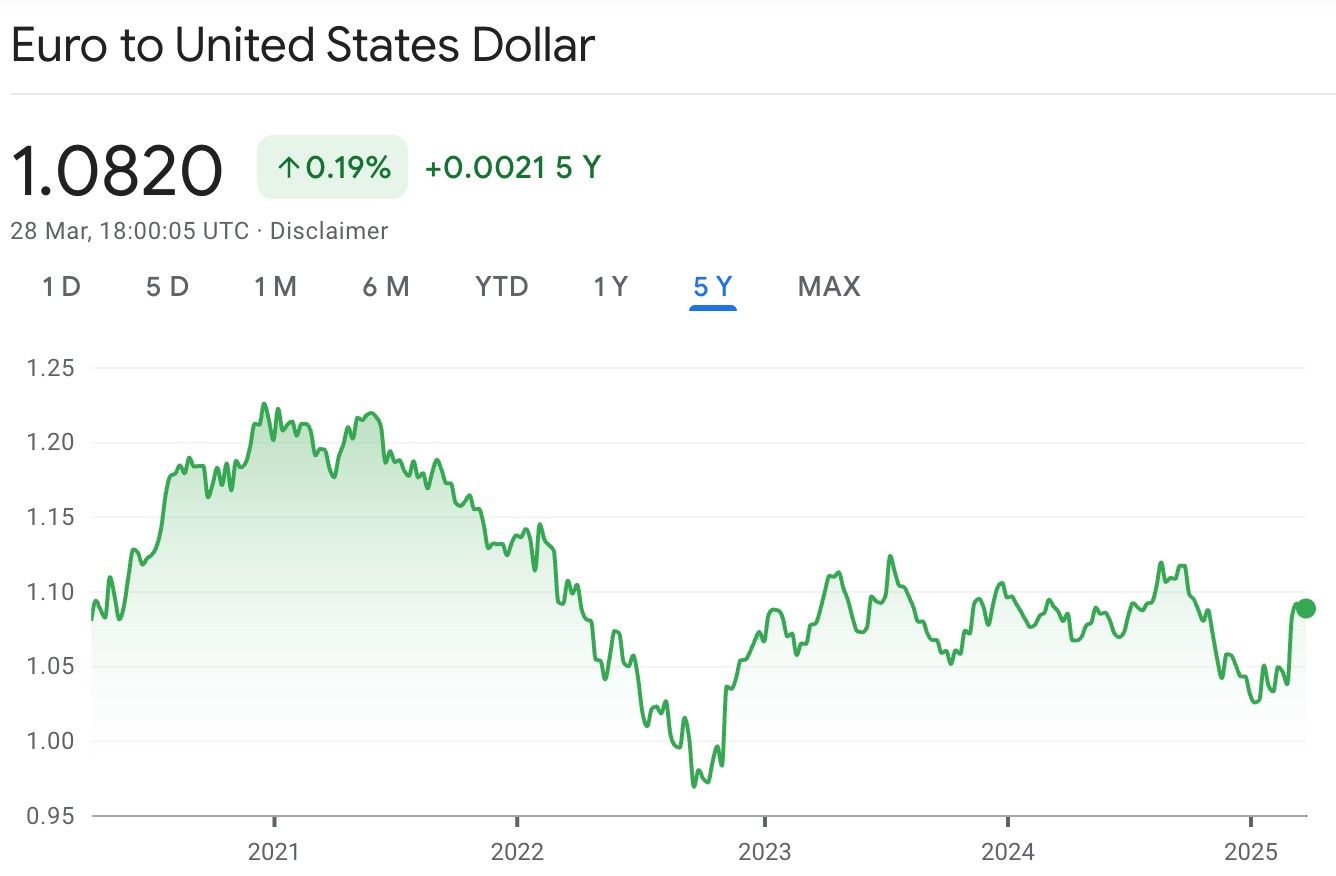Click the Euro to United States Dollar title
1336x876 pixels.
click(303, 46)
